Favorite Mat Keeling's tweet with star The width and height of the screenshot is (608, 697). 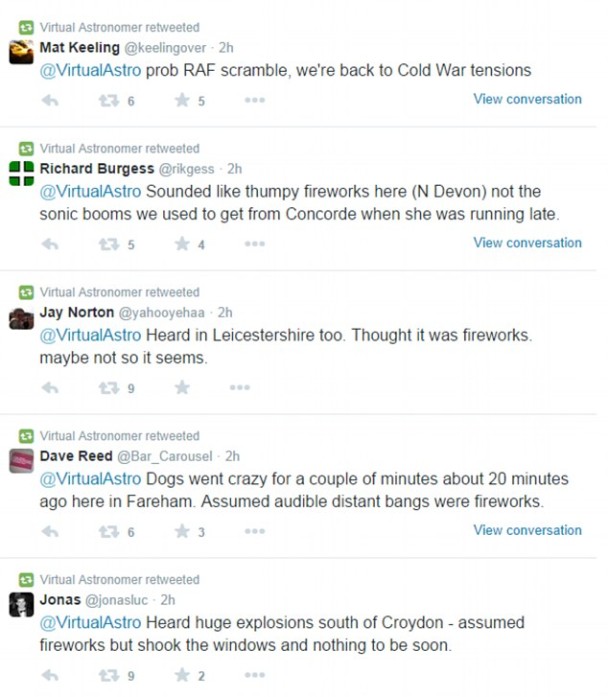182,100
